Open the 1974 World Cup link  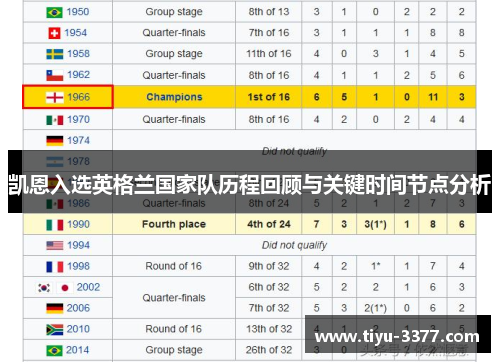tap(79, 140)
